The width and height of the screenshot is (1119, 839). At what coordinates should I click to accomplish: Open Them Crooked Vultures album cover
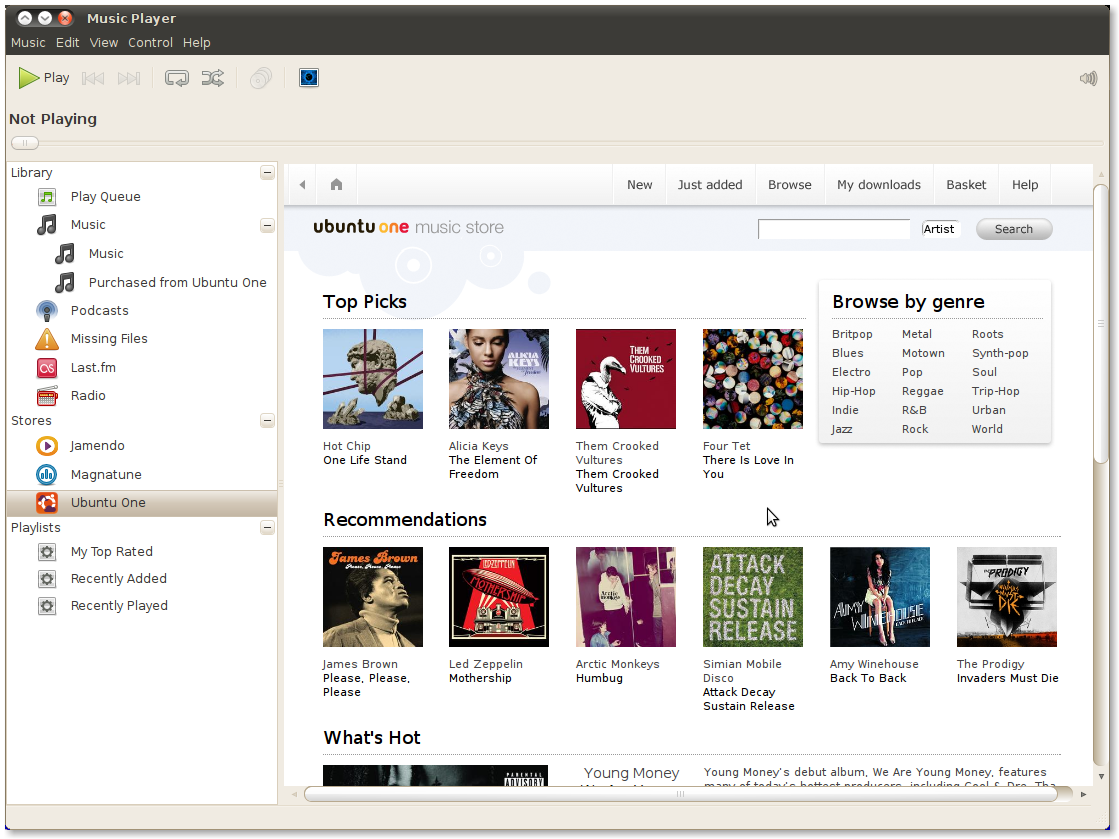[626, 379]
